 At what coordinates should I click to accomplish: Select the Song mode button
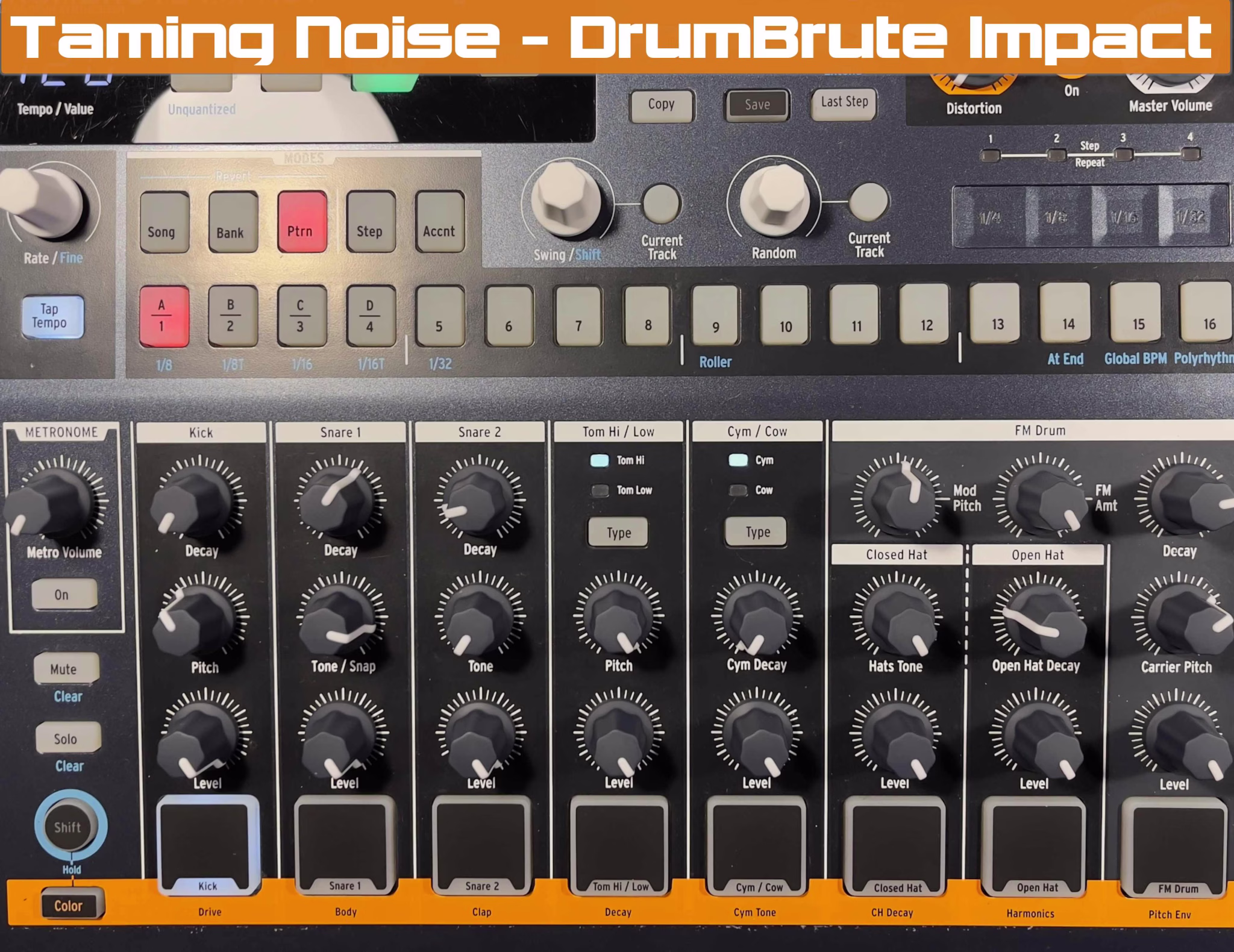point(164,222)
